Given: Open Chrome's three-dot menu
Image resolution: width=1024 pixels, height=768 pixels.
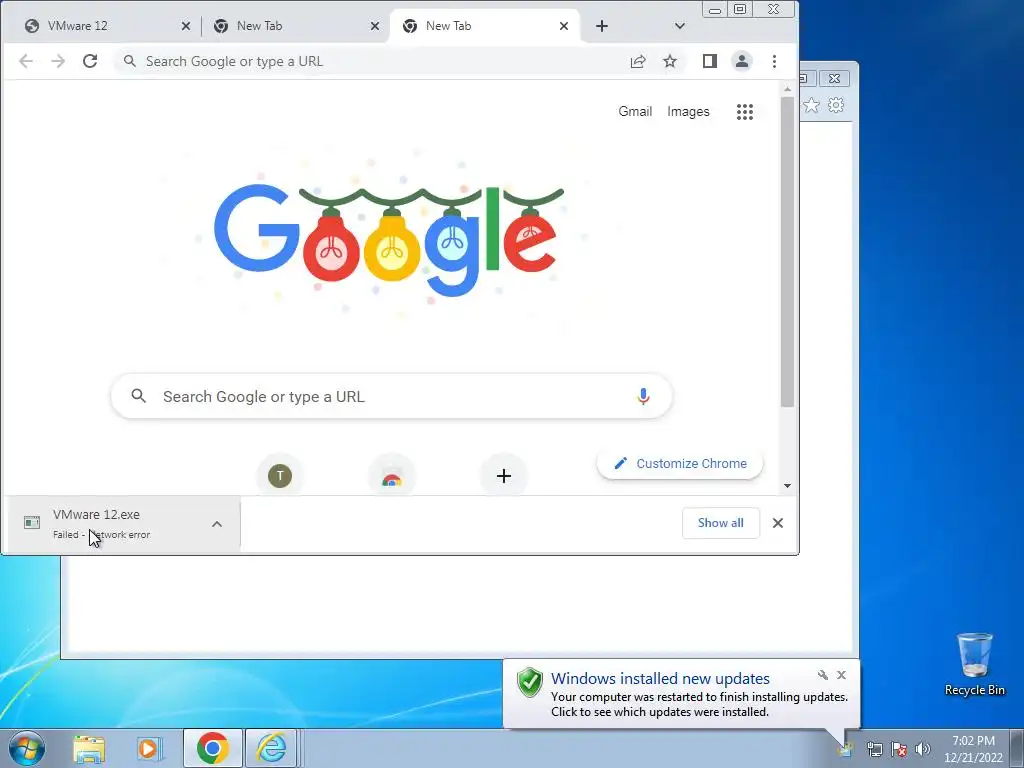Looking at the screenshot, I should pos(775,61).
